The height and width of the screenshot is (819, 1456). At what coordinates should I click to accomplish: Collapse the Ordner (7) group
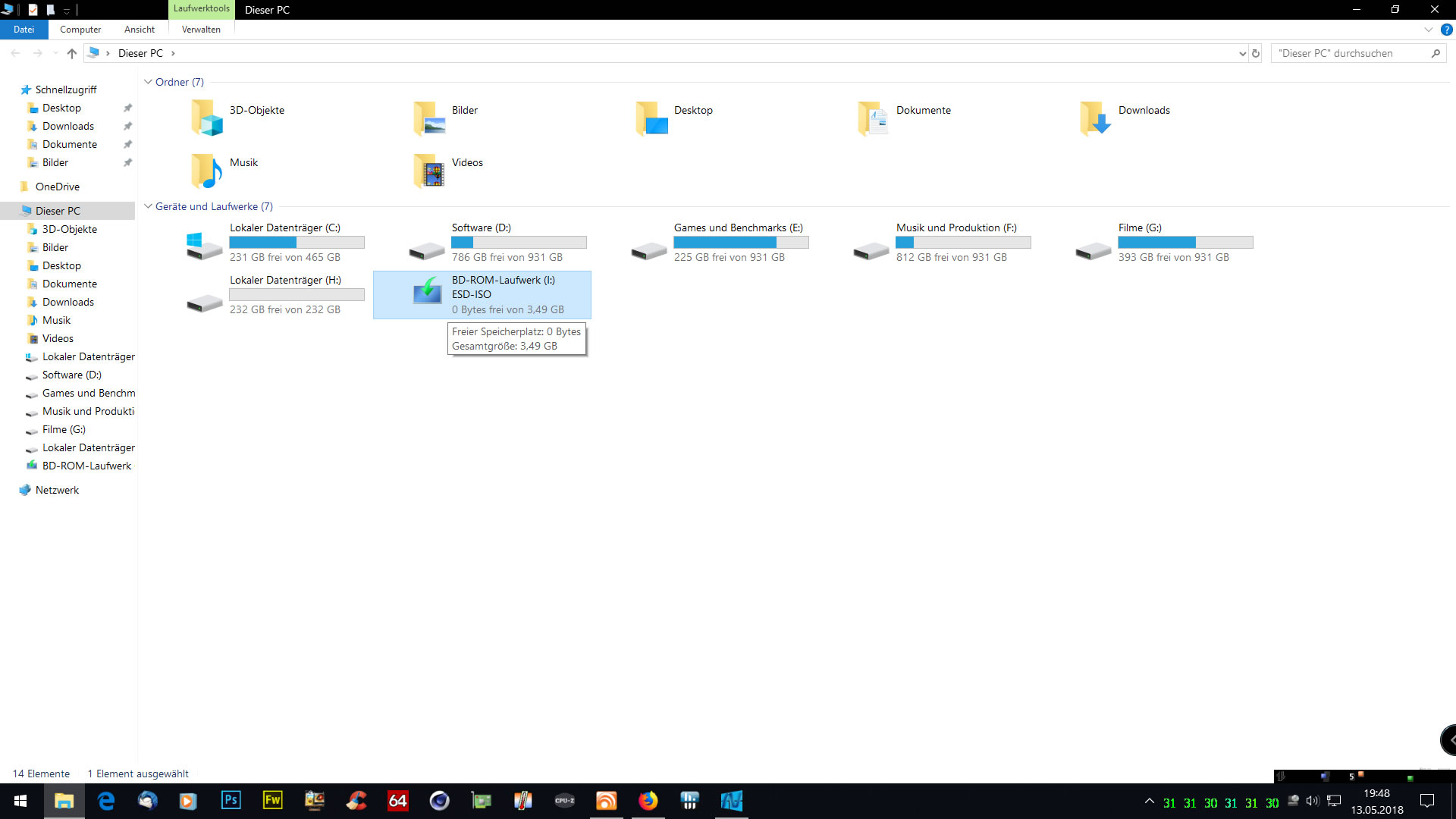[x=149, y=82]
